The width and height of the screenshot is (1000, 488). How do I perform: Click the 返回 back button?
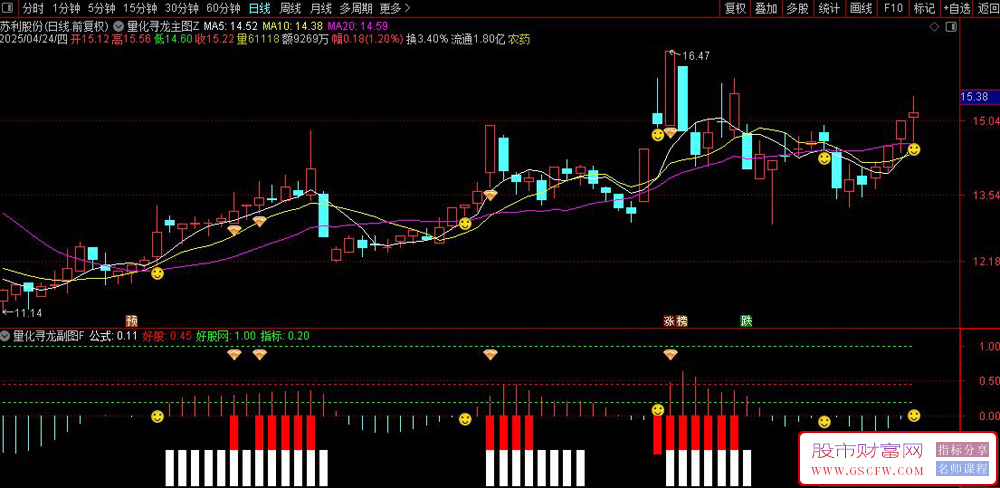click(987, 8)
